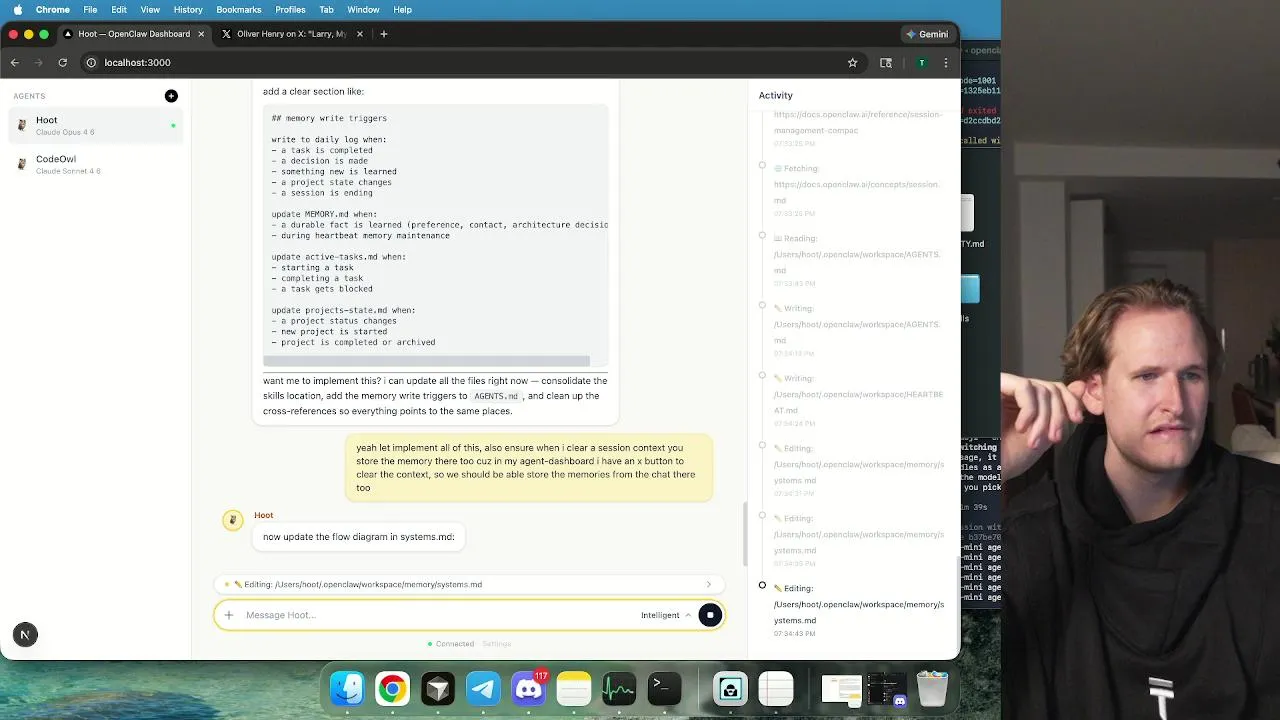
Task: Click the Activity panel heading
Action: (776, 96)
